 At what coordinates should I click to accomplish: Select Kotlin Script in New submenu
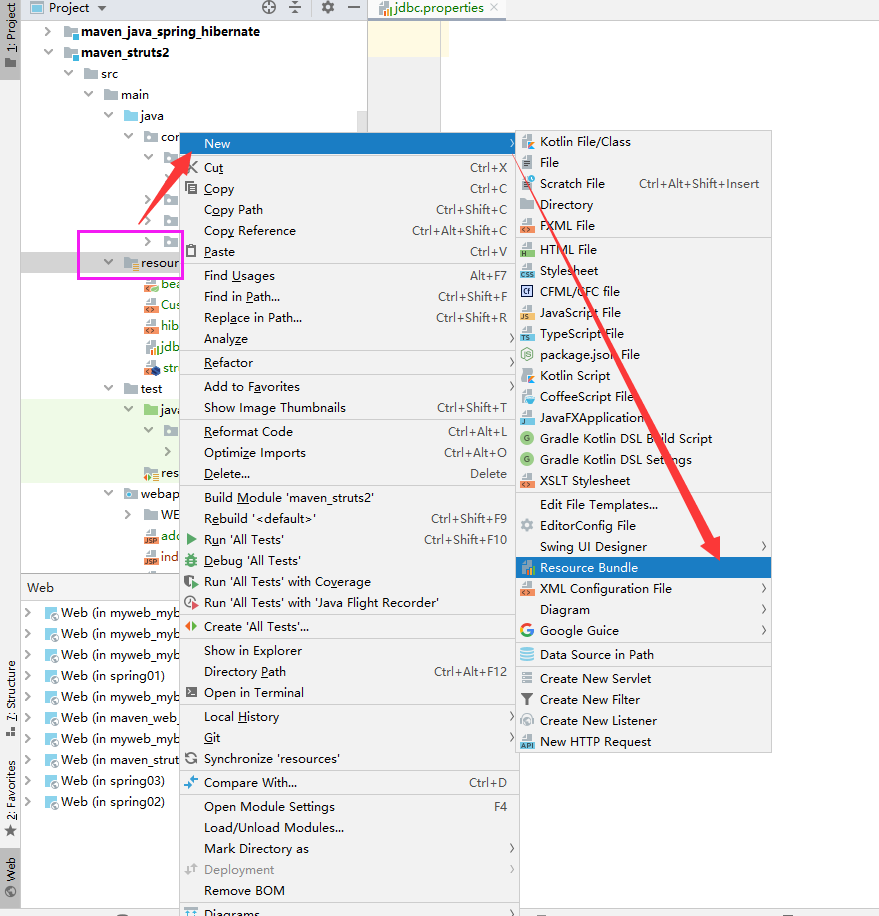[644, 376]
